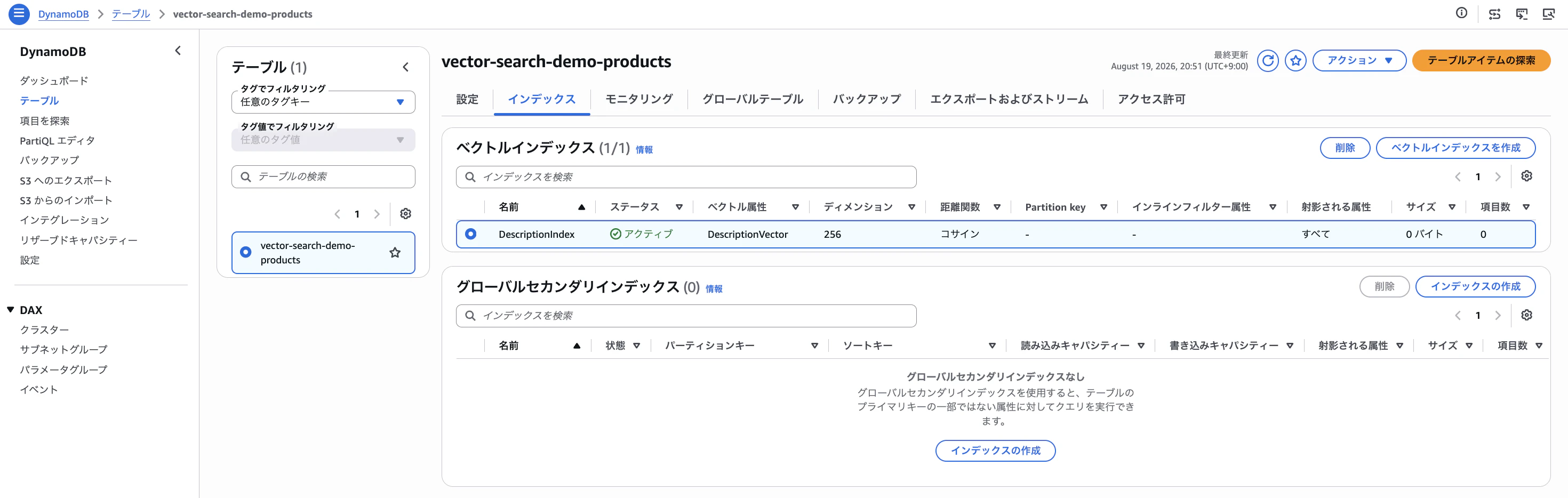Switch to the グローバルテーブル tab
This screenshot has width=1568, height=498.
(x=753, y=99)
